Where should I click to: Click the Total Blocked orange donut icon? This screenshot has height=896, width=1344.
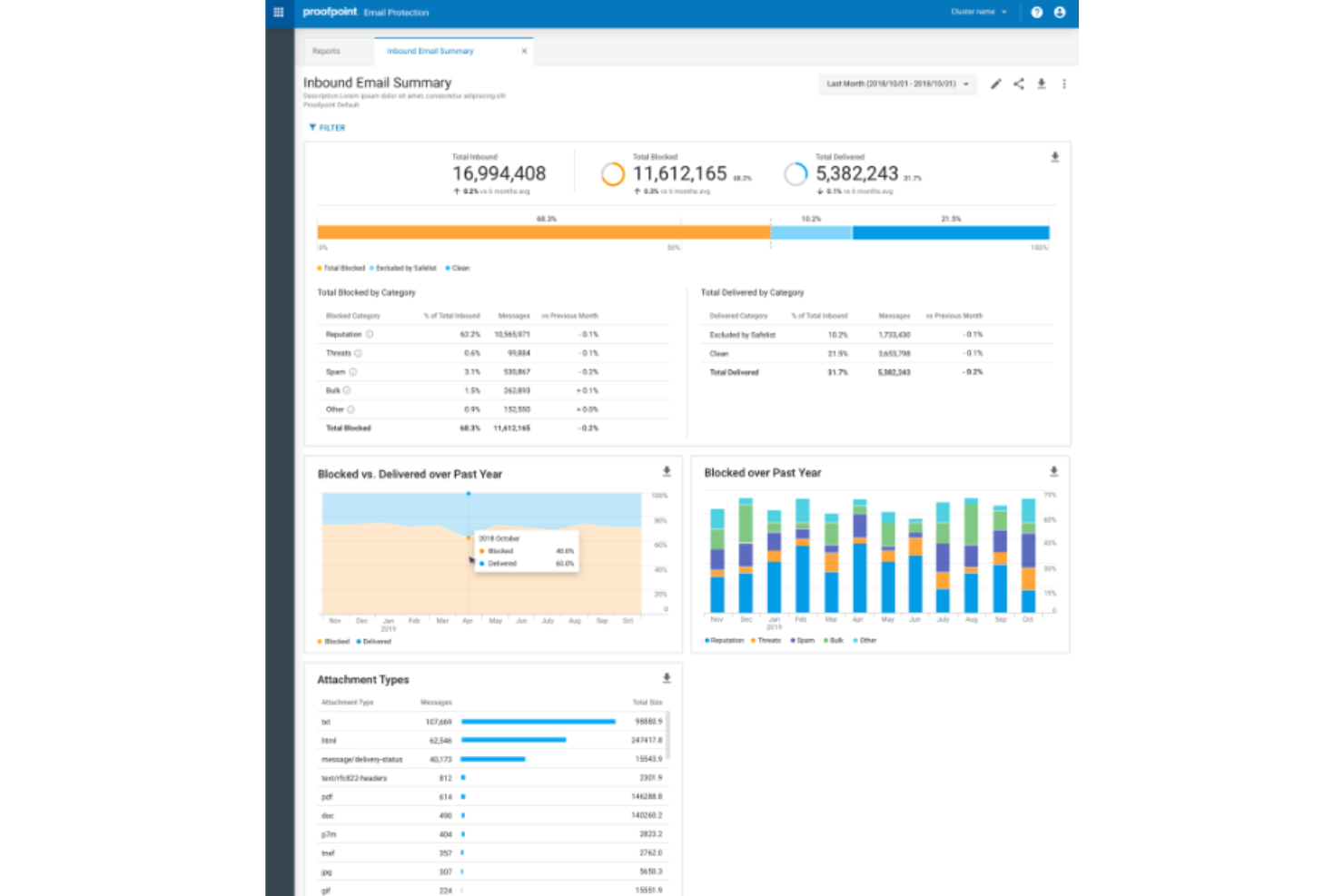click(x=613, y=173)
